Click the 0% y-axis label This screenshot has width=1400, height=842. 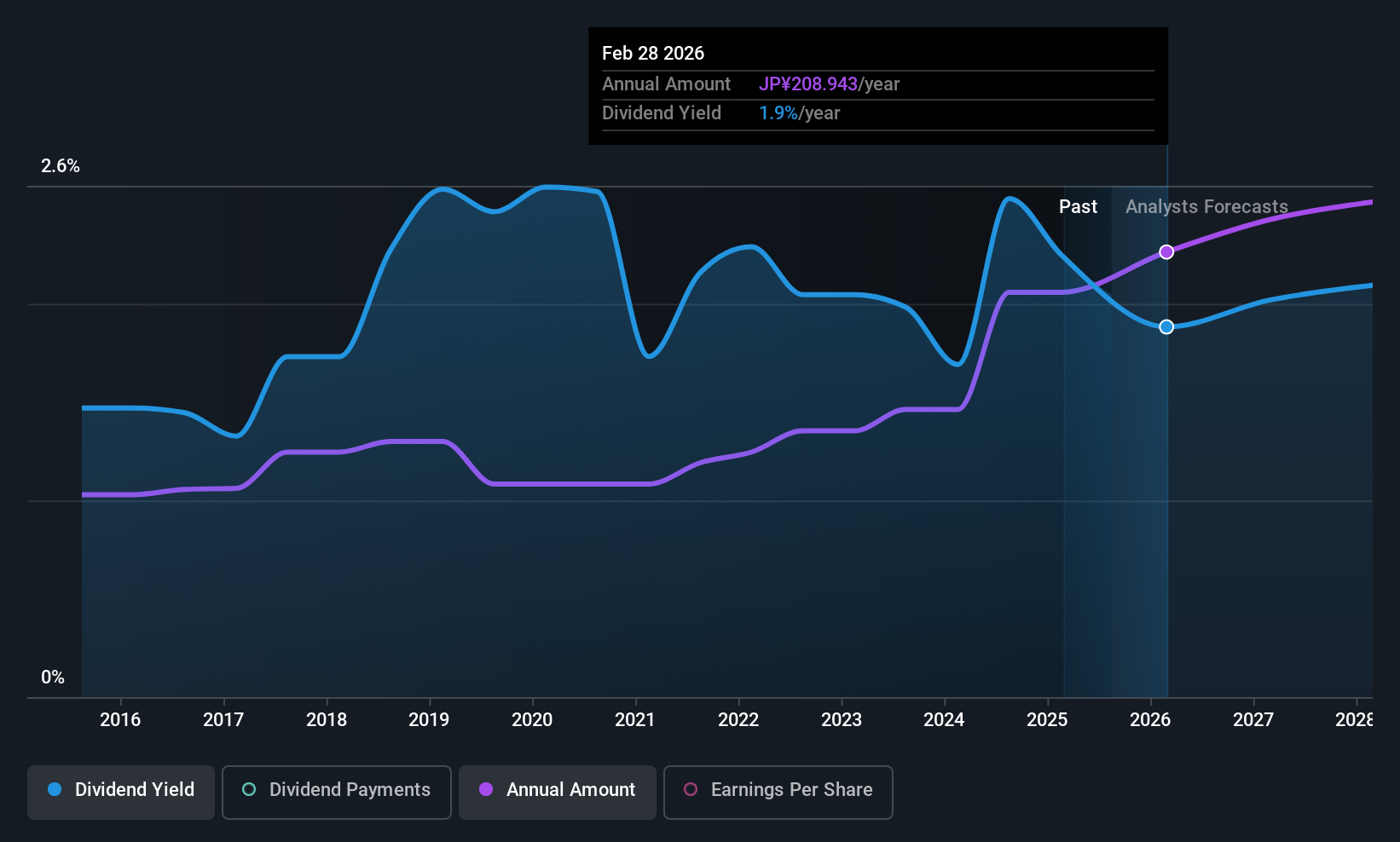(53, 678)
